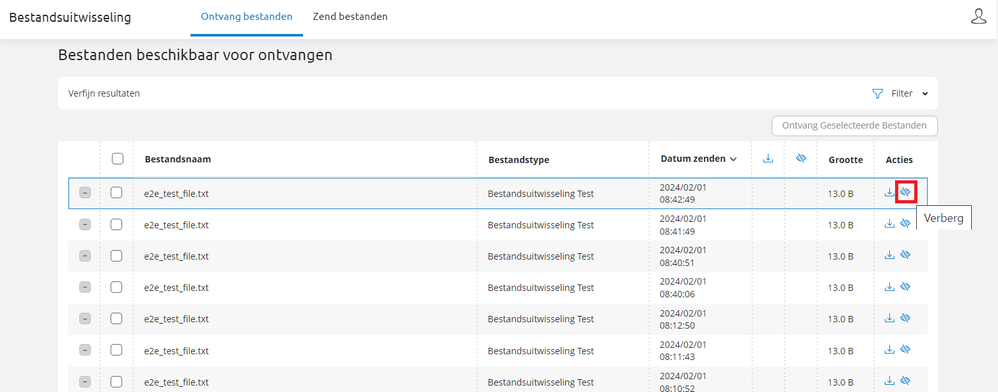998x392 pixels.
Task: Open the user account profile icon
Action: [x=978, y=17]
